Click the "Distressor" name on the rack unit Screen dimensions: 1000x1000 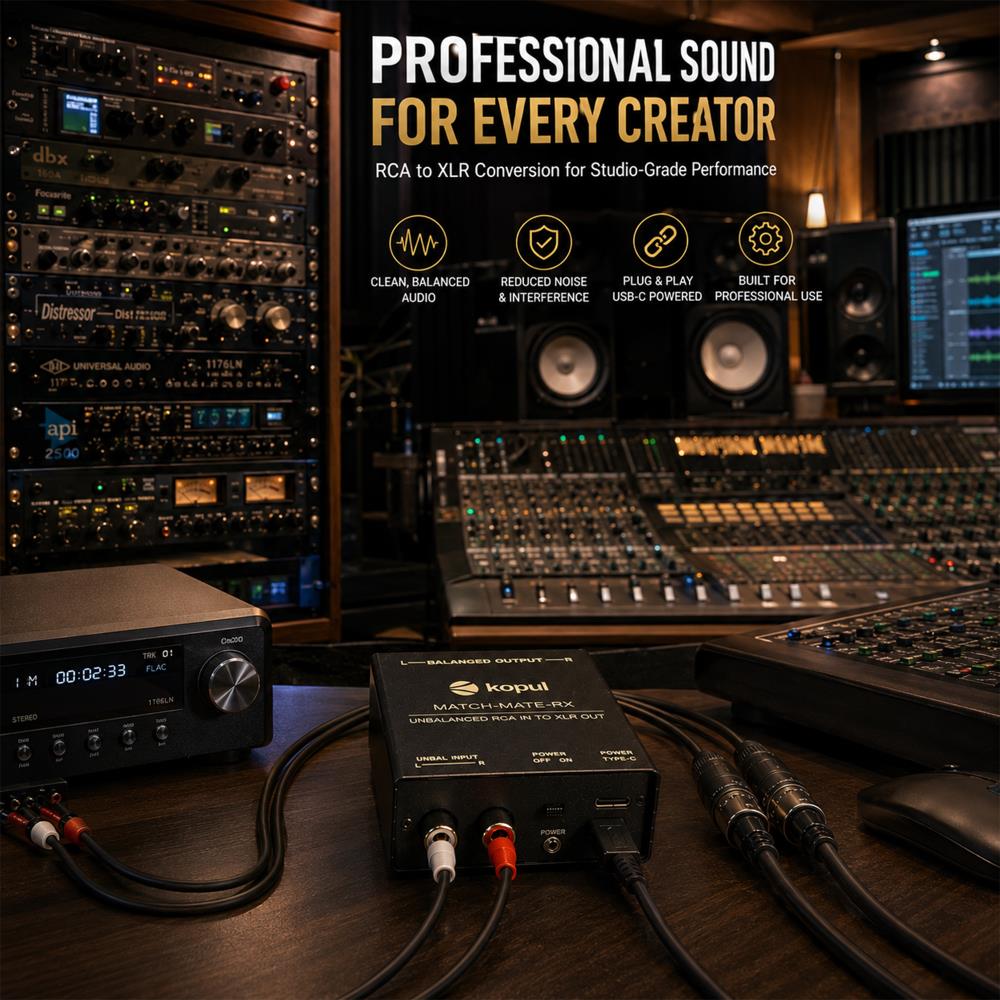pos(68,312)
